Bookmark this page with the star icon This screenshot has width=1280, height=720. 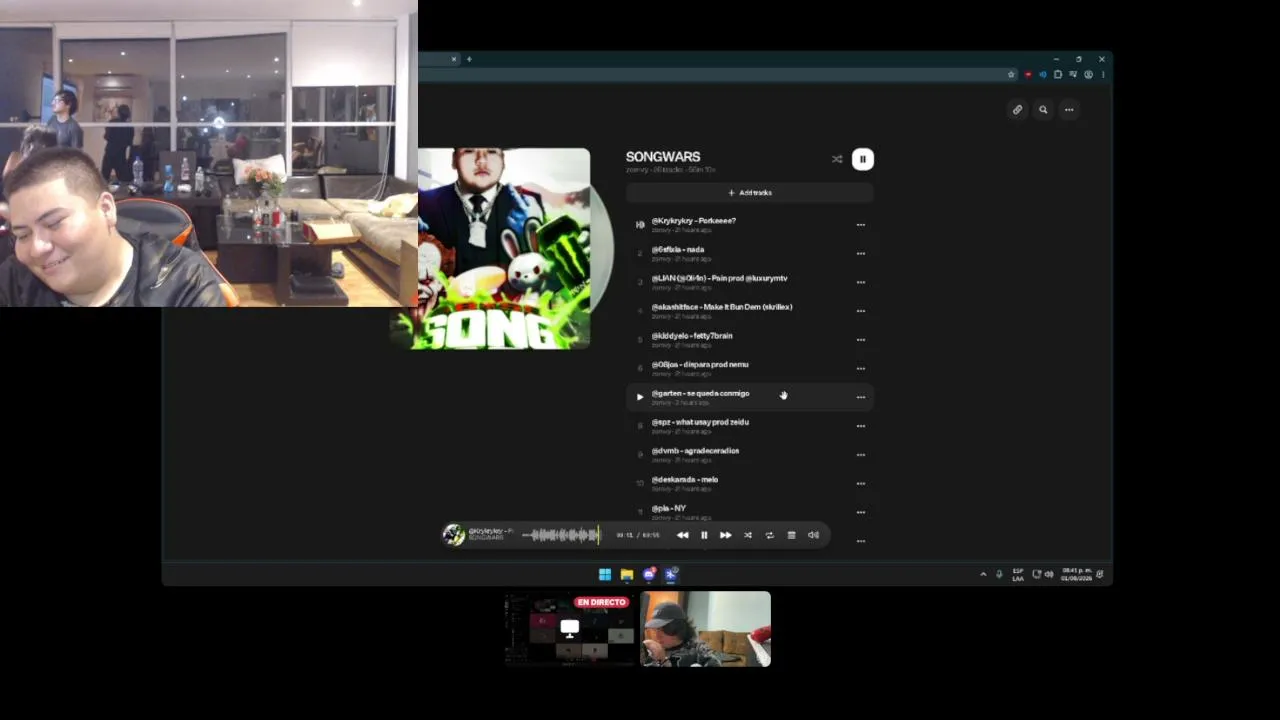tap(1011, 75)
